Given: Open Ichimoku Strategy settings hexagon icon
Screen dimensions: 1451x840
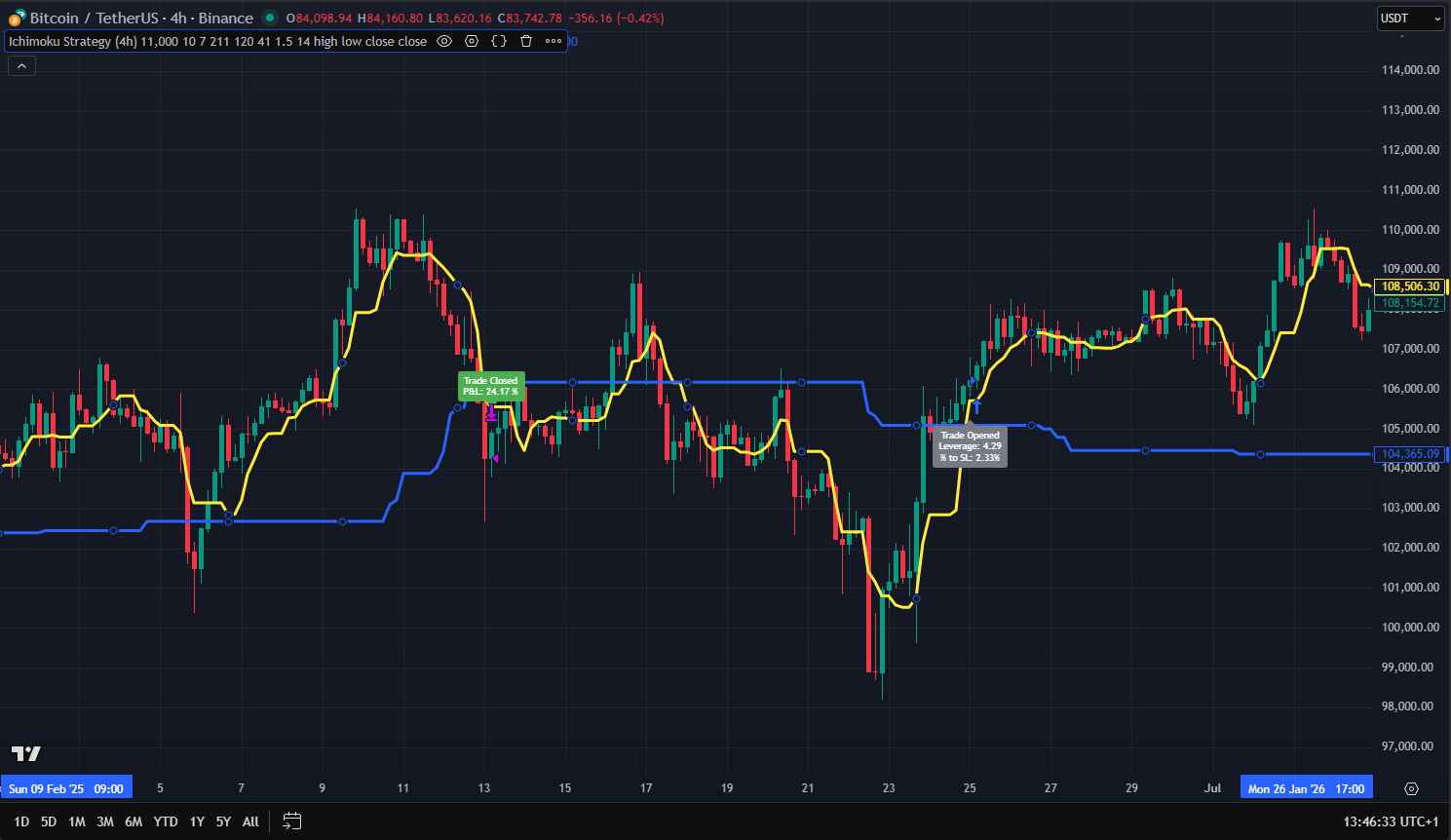Looking at the screenshot, I should point(472,41).
